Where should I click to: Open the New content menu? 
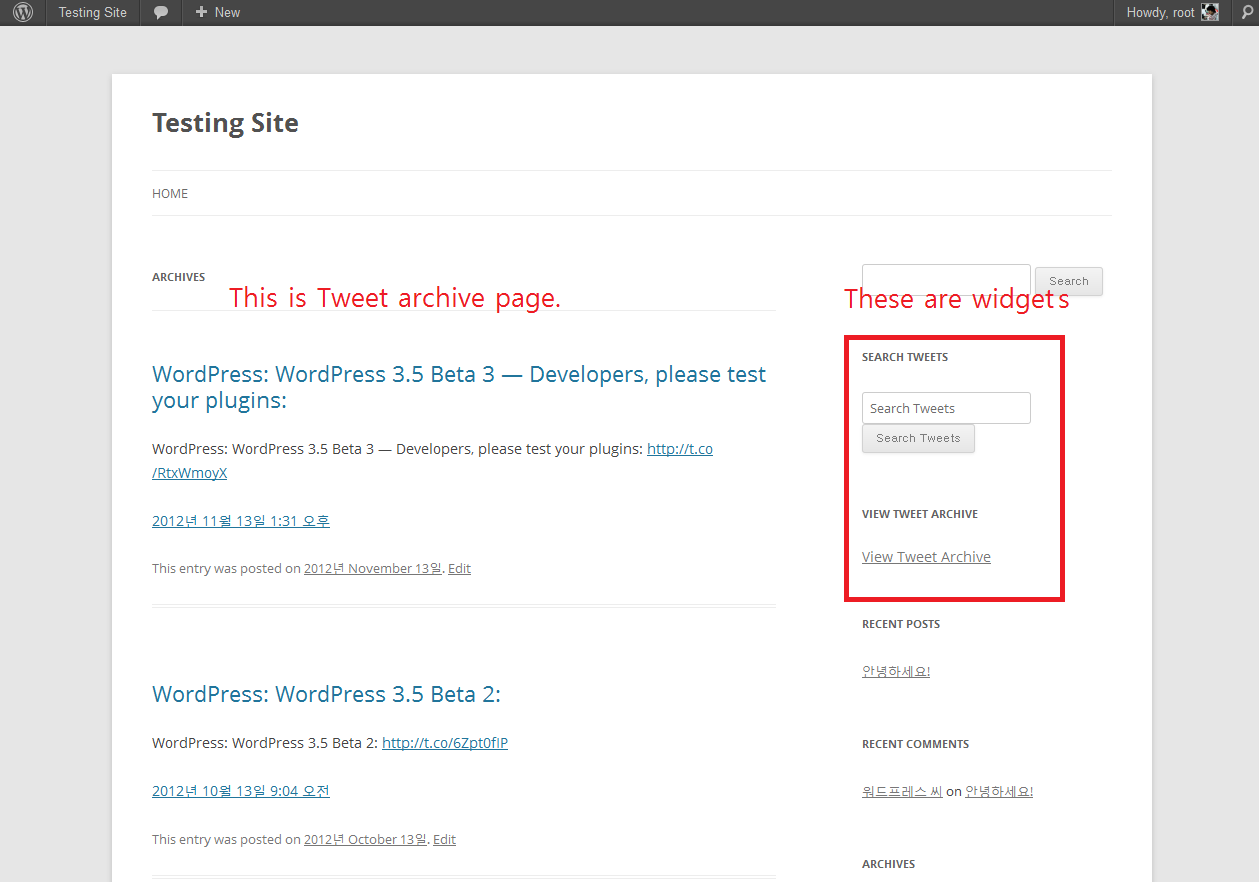coord(217,13)
